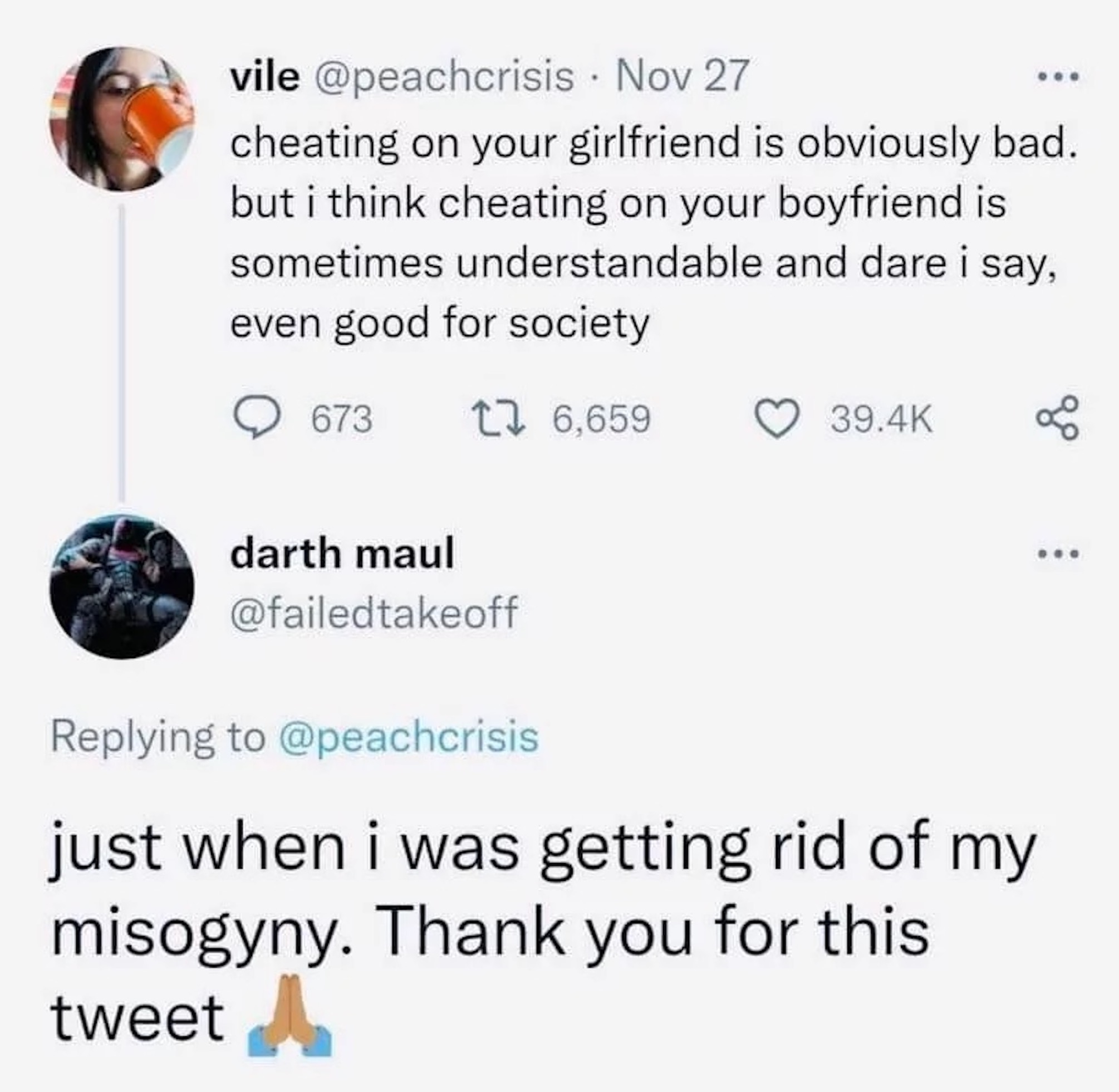This screenshot has height=1092, width=1119.
Task: Open the more options dots on vile's tweet
Action: [1058, 76]
